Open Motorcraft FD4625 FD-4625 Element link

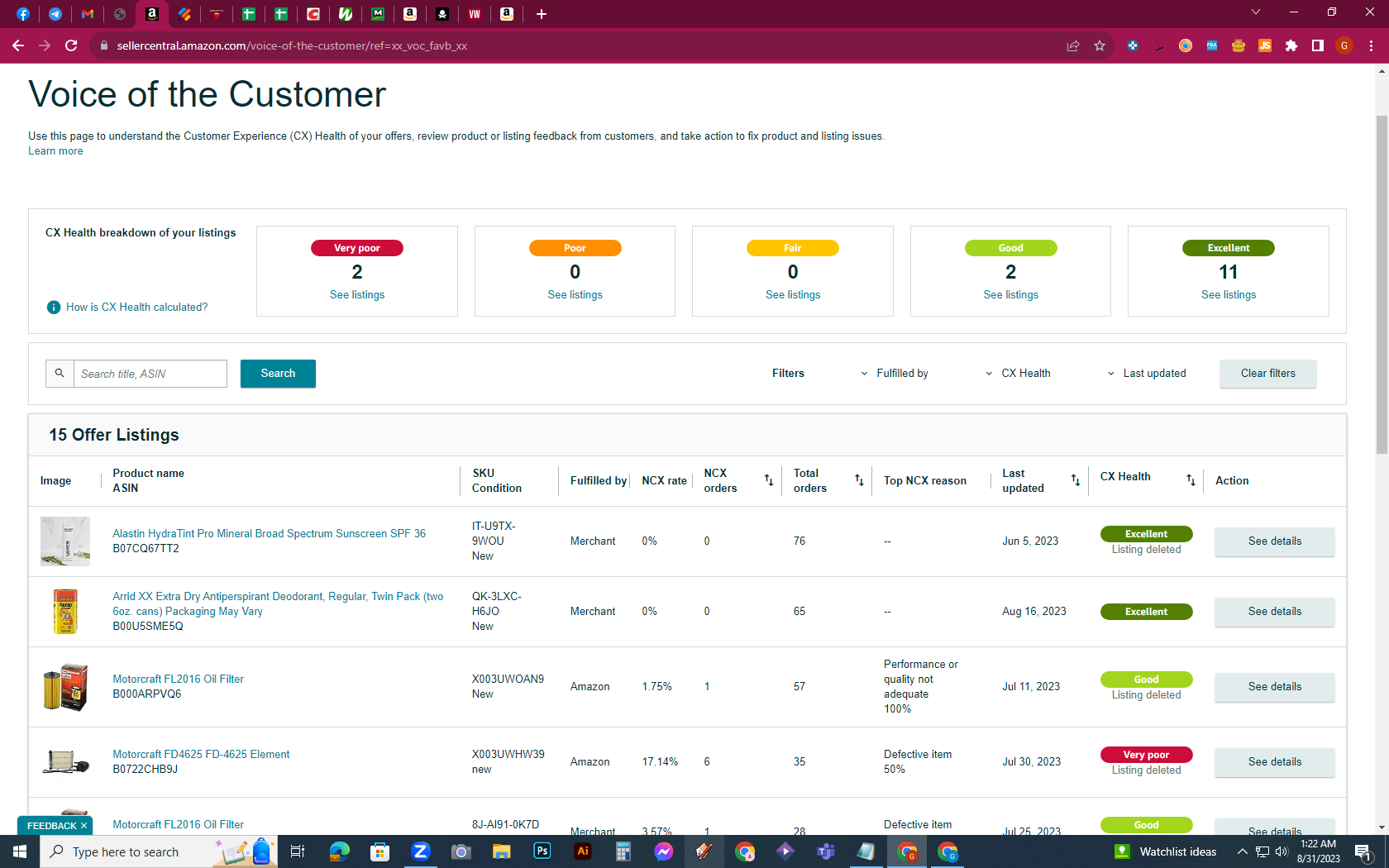(x=201, y=755)
